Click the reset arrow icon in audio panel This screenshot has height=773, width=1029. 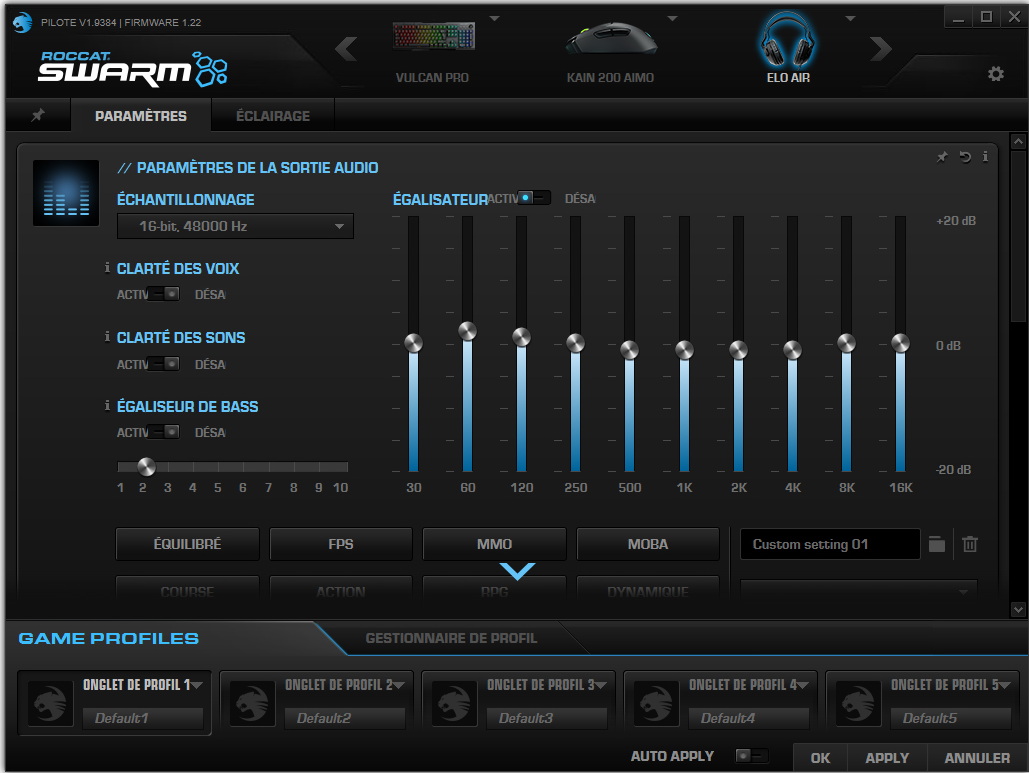click(x=965, y=157)
